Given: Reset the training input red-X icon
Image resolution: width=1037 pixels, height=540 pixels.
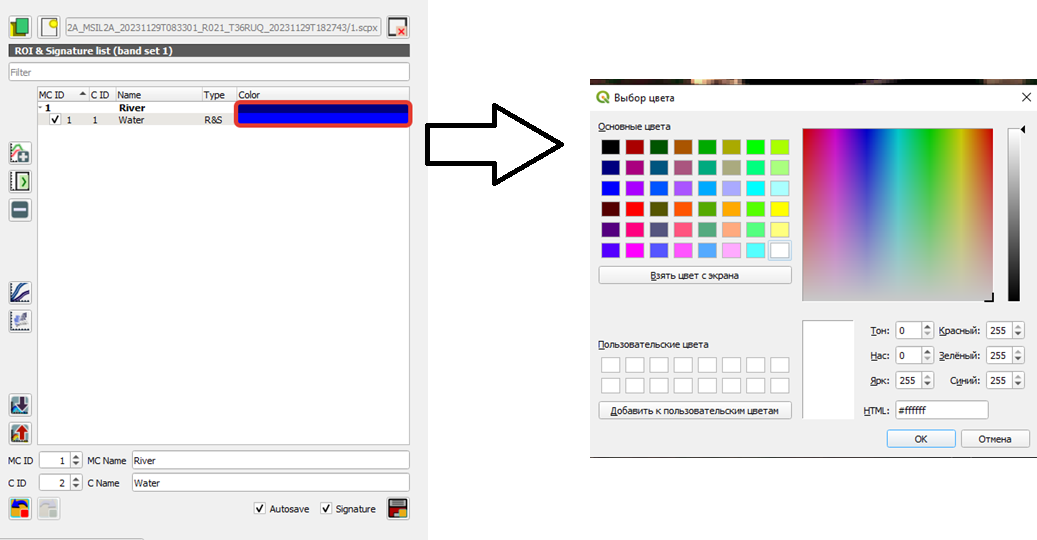Looking at the screenshot, I should 397,27.
